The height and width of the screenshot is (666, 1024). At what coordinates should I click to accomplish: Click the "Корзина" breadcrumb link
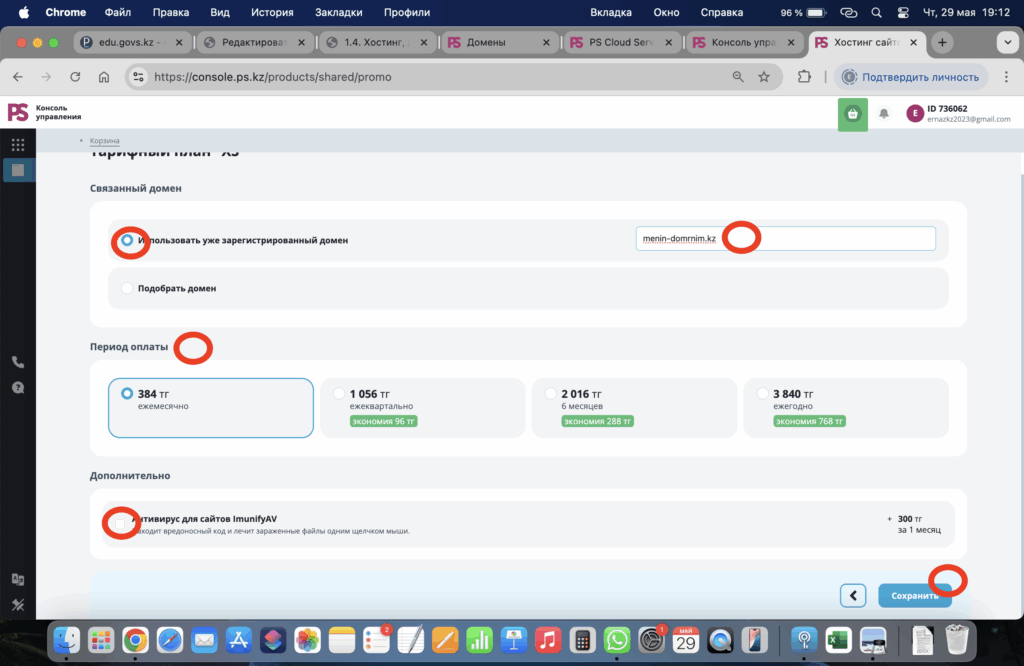104,141
